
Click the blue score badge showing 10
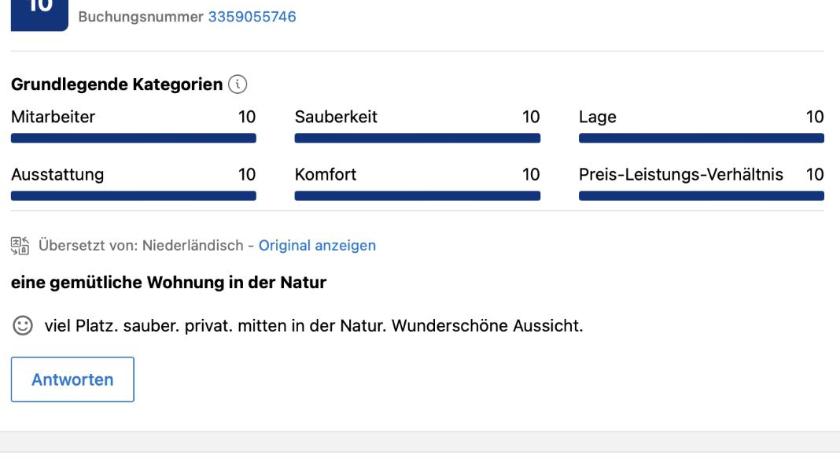(39, 14)
